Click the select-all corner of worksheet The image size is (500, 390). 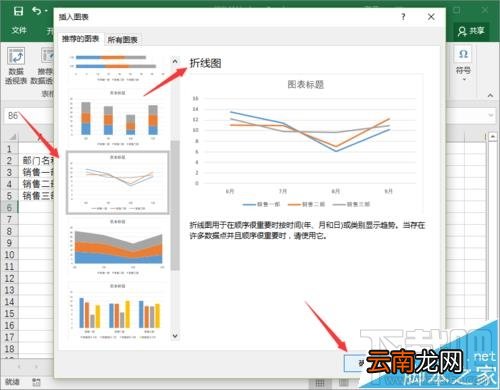coord(12,137)
